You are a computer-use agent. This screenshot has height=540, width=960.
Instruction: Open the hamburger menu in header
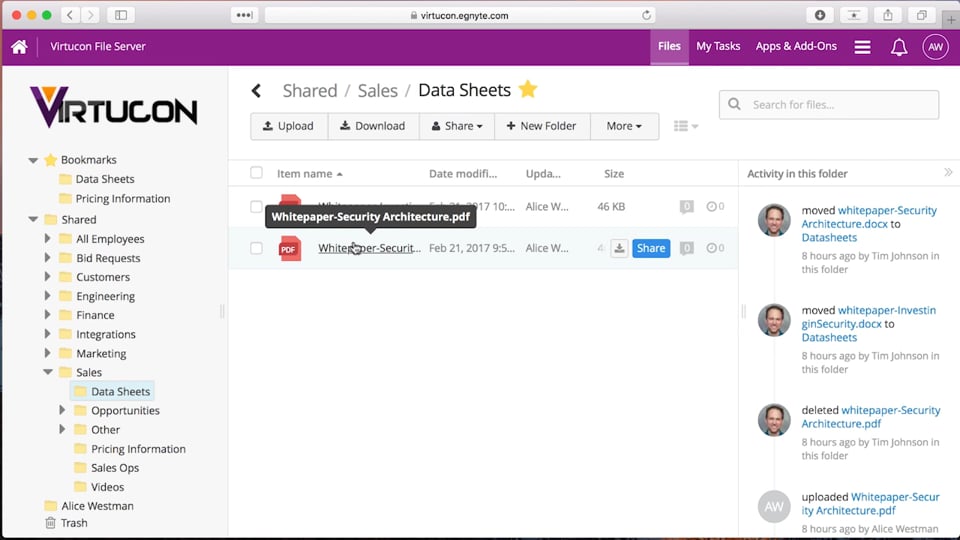click(x=862, y=47)
